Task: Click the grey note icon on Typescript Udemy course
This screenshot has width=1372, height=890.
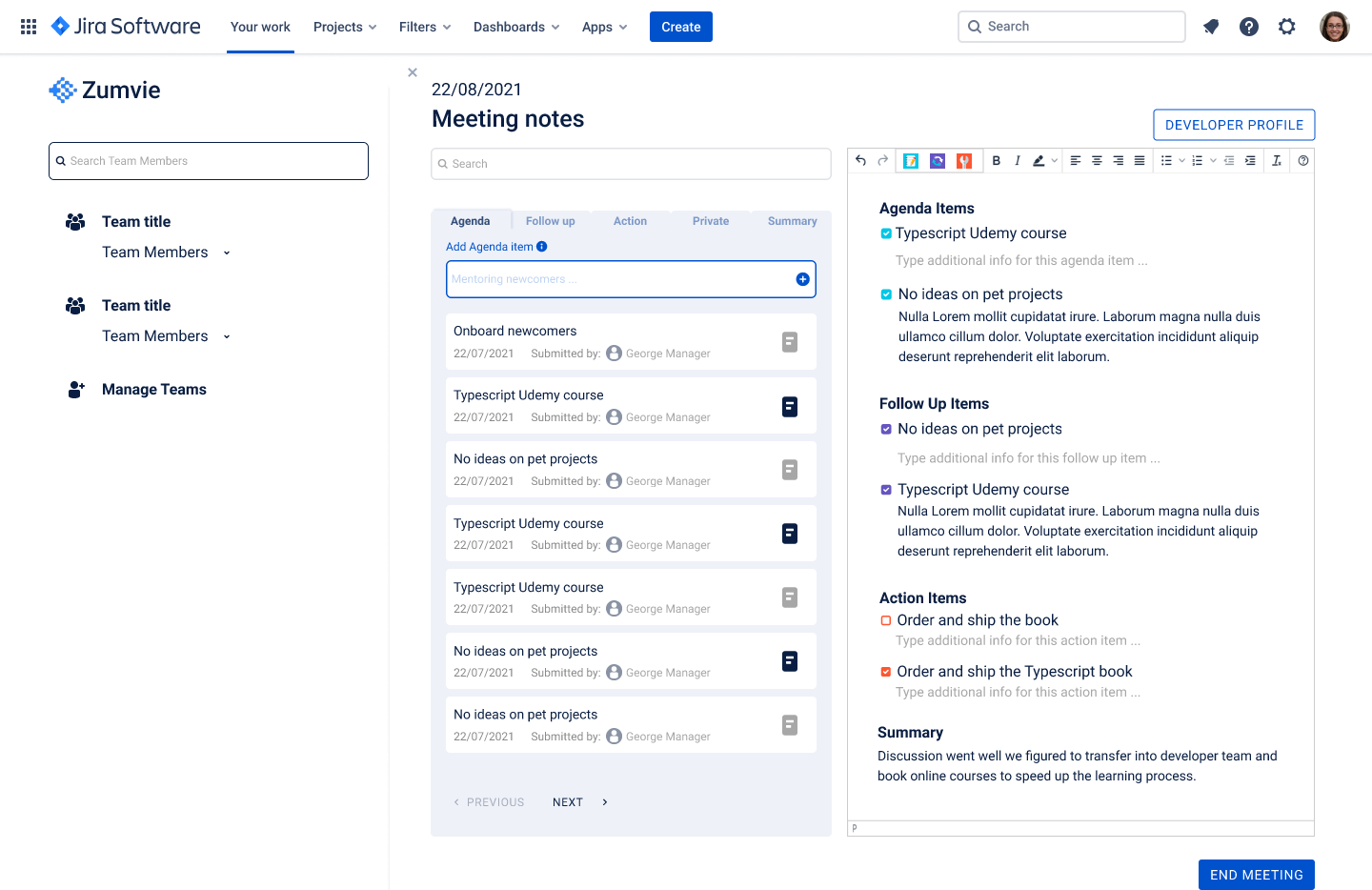Action: [790, 597]
